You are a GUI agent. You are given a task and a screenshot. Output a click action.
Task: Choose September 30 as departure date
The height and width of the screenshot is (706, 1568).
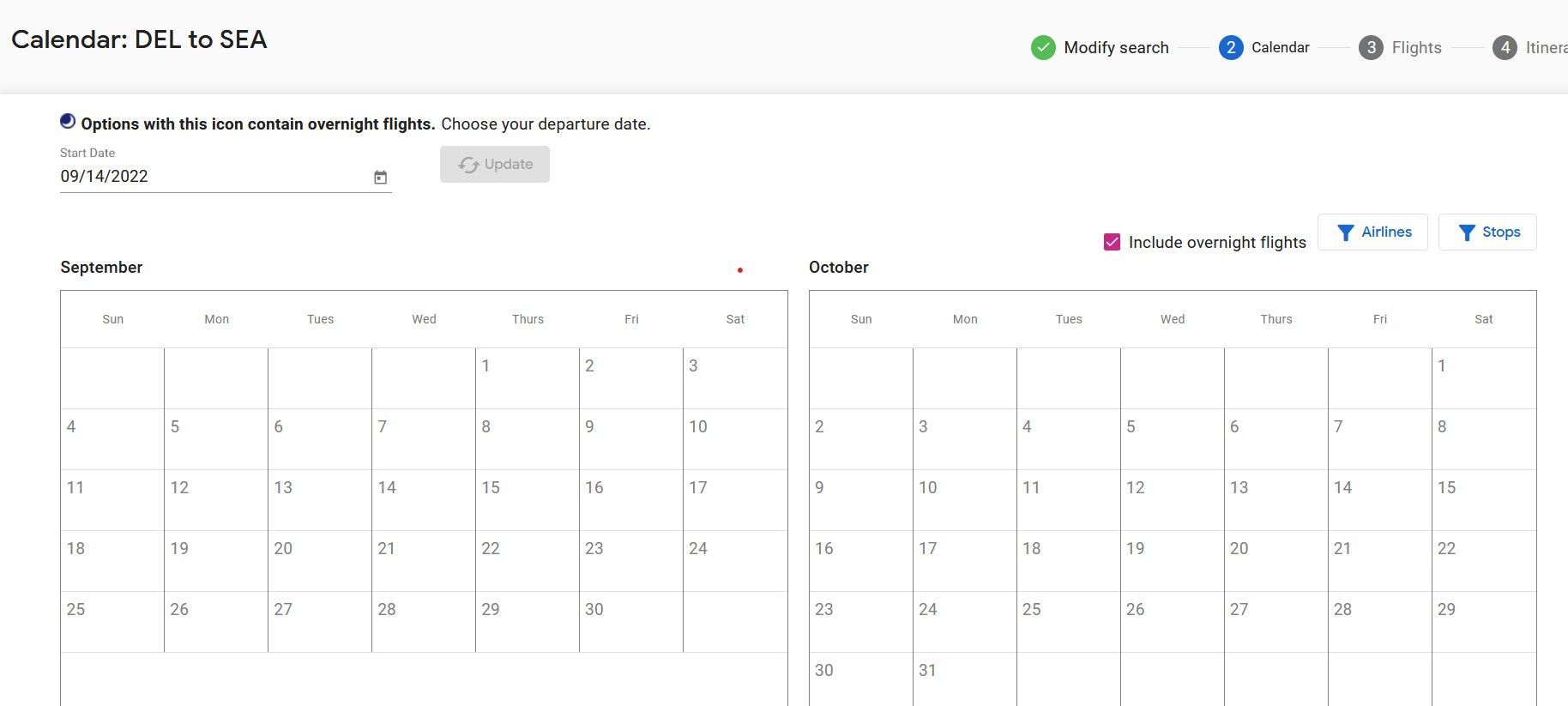pos(631,622)
